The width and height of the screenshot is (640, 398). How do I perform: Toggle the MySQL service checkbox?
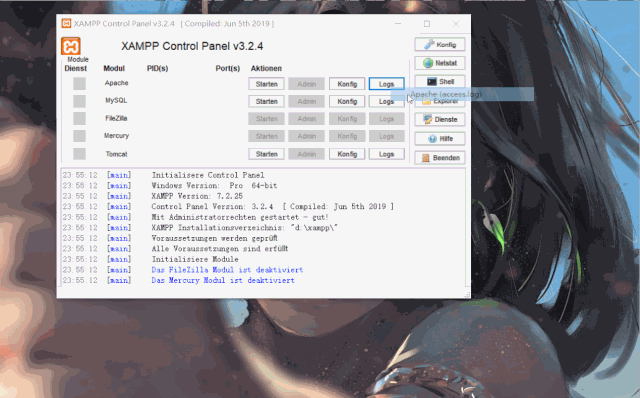pyautogui.click(x=79, y=101)
